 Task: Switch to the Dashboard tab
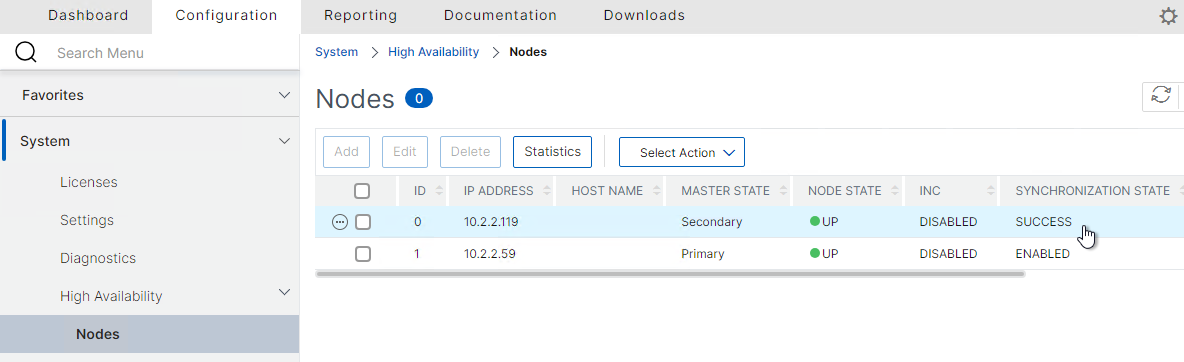pos(88,15)
